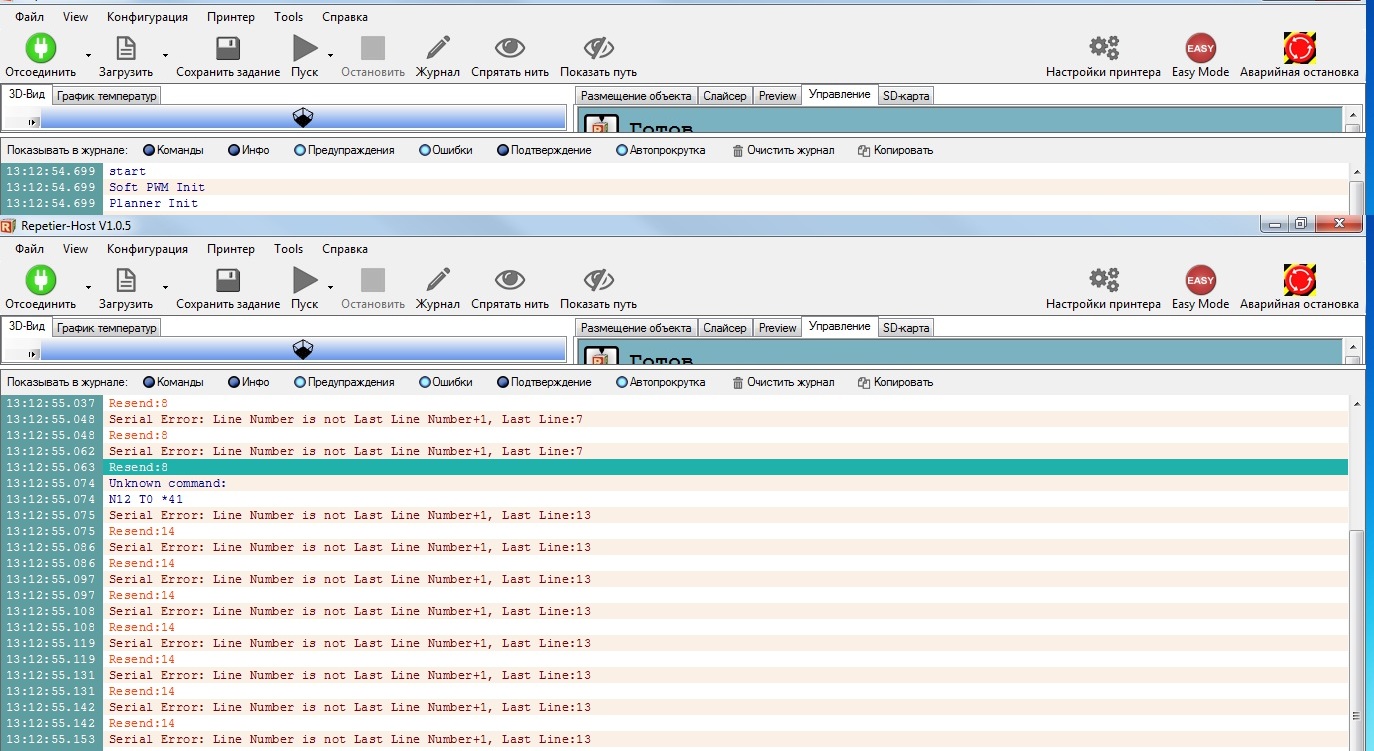Expand the Загрузить dropdown arrow in front window

click(x=165, y=287)
